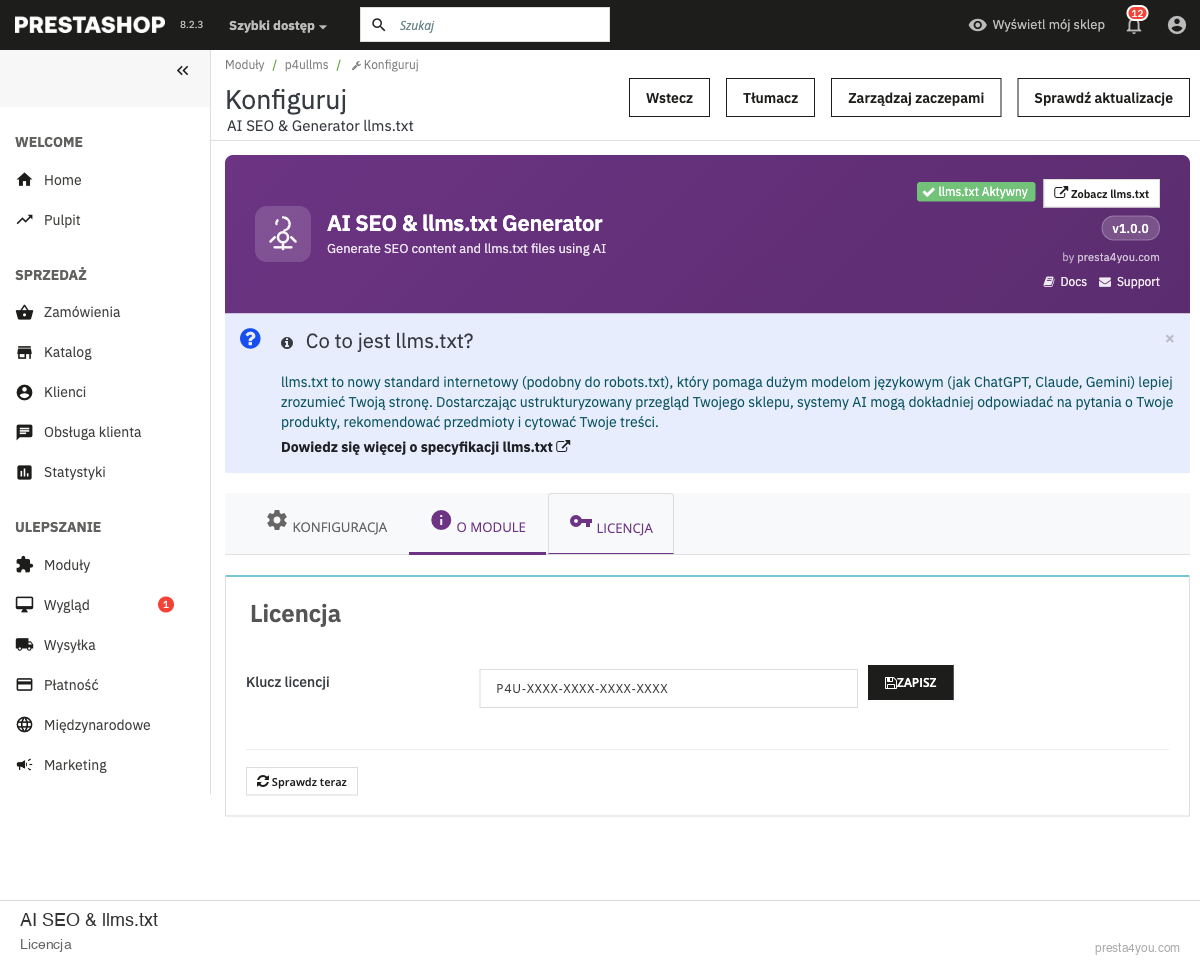Click the module logo icon in banner
Viewport: 1200px width, 970px height.
(283, 234)
